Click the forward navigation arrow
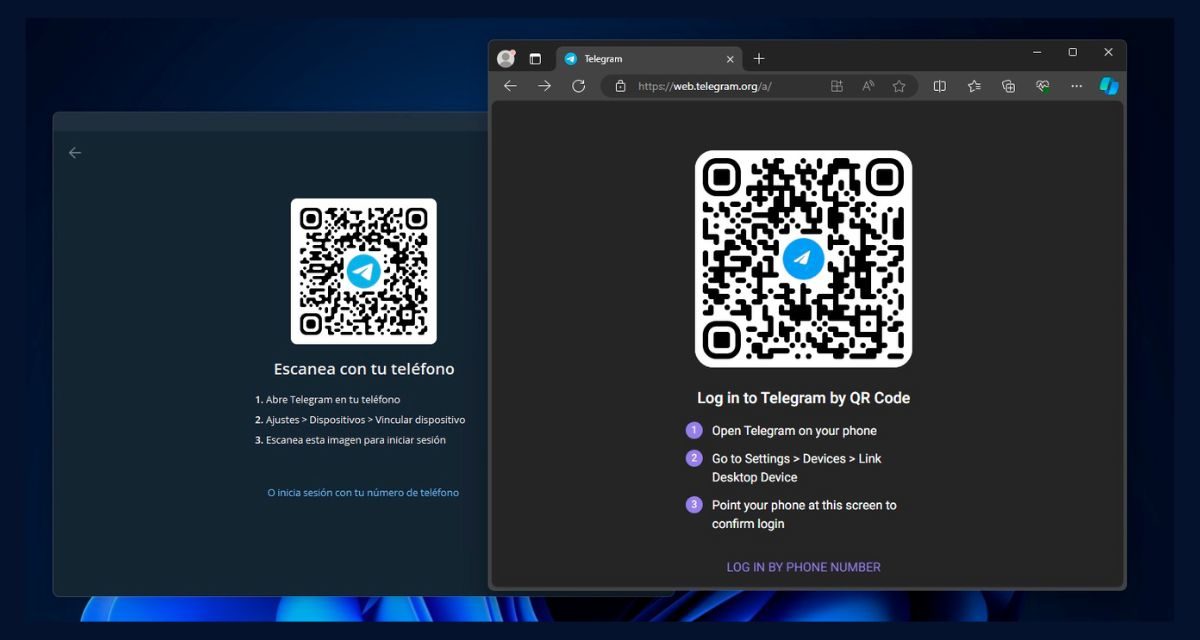This screenshot has width=1200, height=640. pyautogui.click(x=544, y=86)
